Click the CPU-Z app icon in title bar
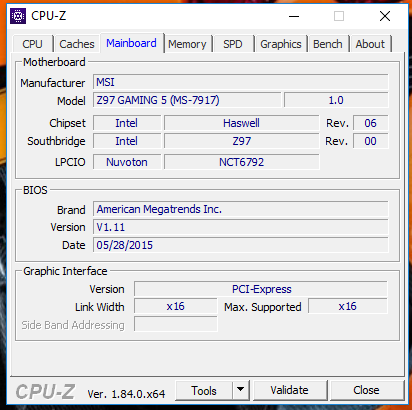 18,16
